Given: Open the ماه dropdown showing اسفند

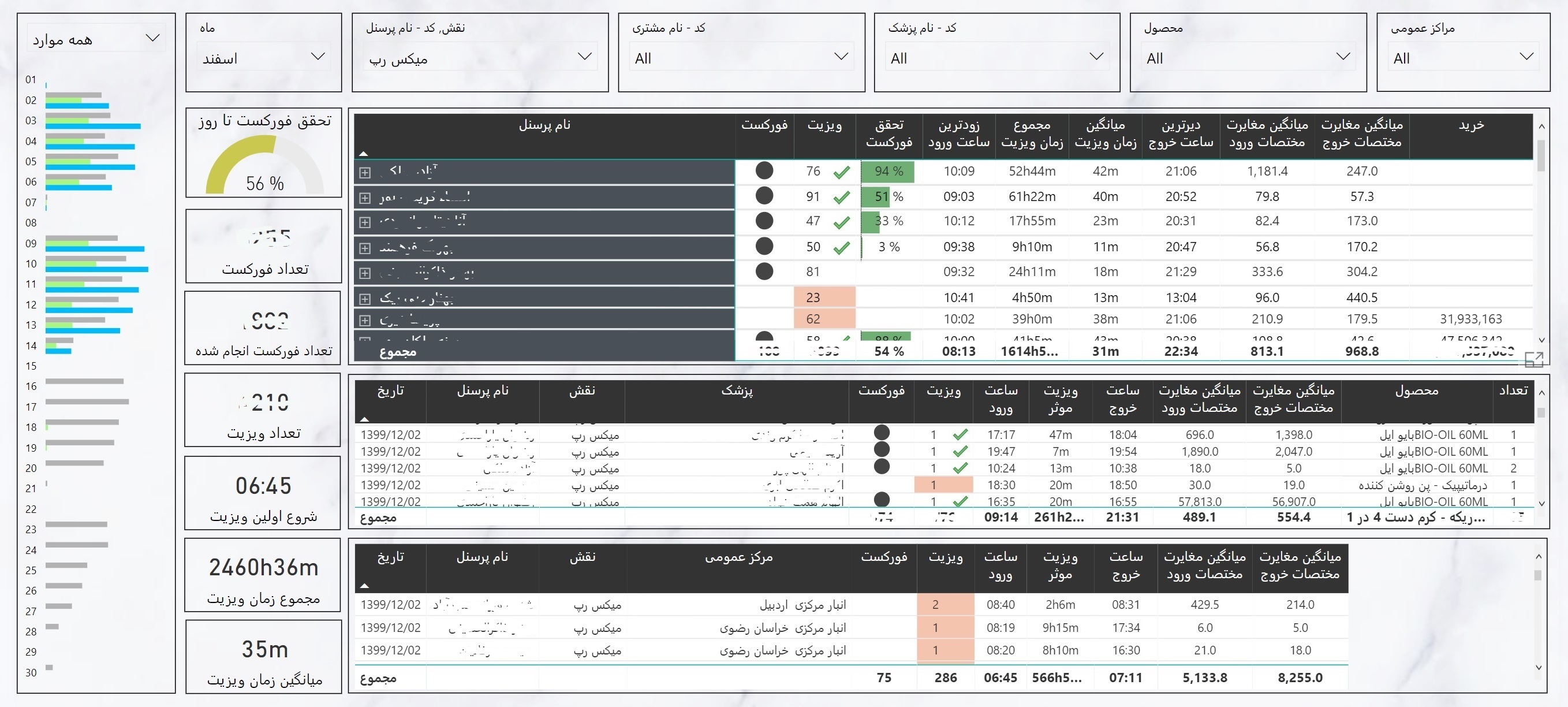Looking at the screenshot, I should [318, 57].
